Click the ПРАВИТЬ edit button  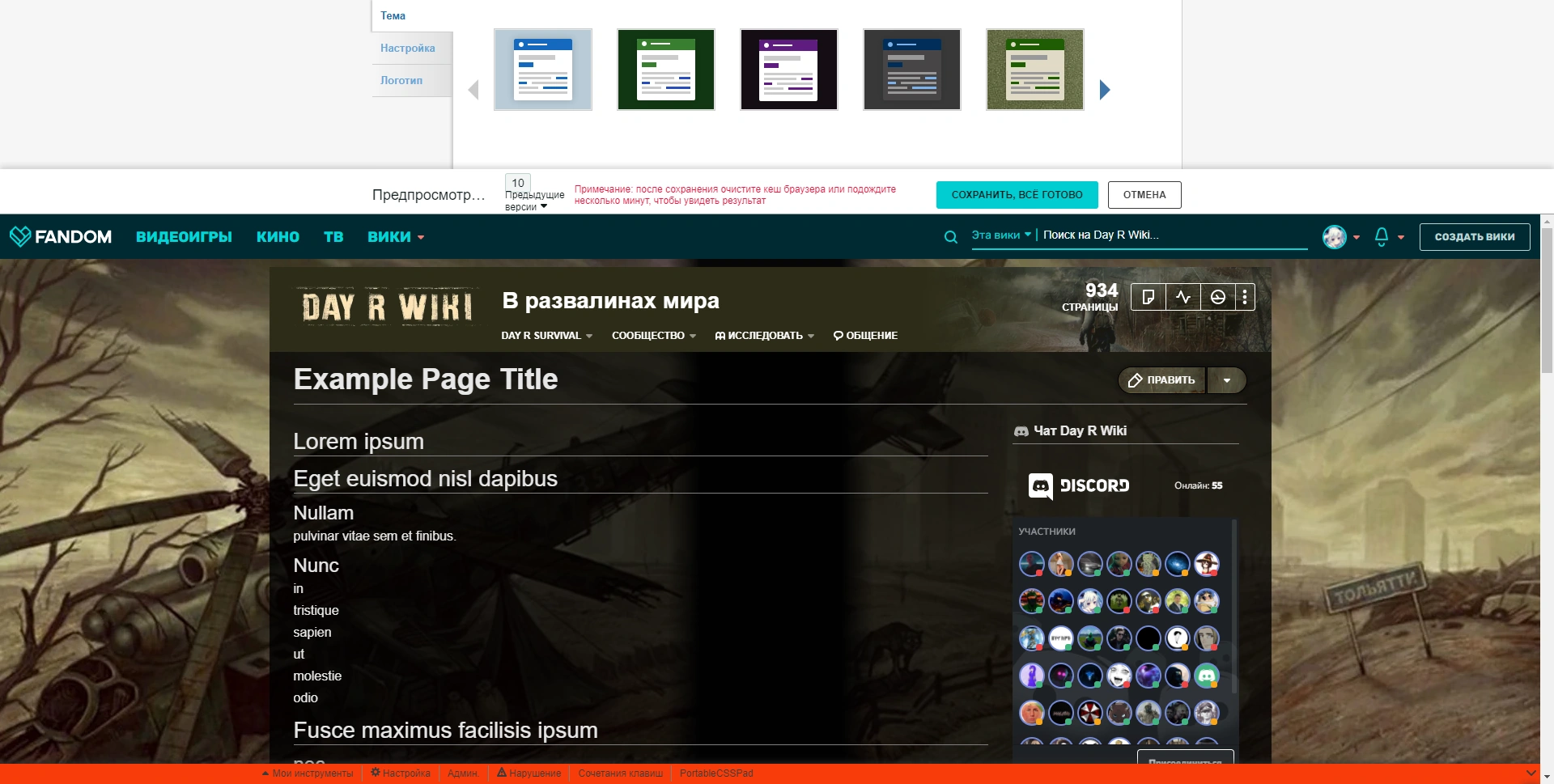1162,380
